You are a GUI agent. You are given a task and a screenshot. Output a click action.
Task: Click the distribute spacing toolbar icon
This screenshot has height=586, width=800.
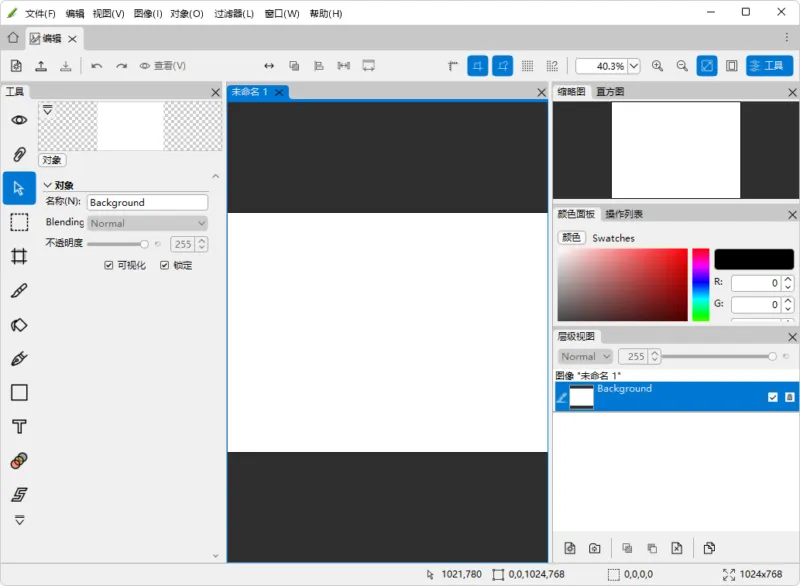[344, 66]
